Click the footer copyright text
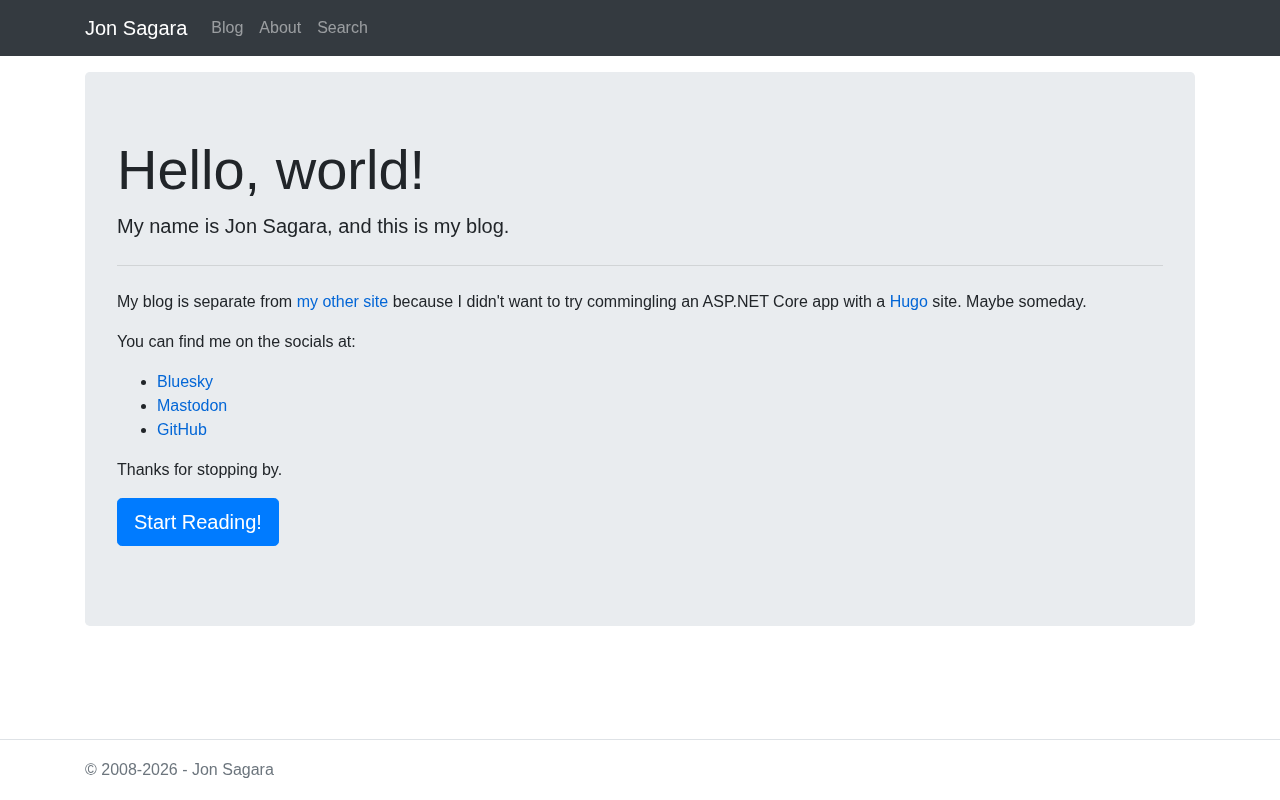The height and width of the screenshot is (800, 1280). click(179, 770)
